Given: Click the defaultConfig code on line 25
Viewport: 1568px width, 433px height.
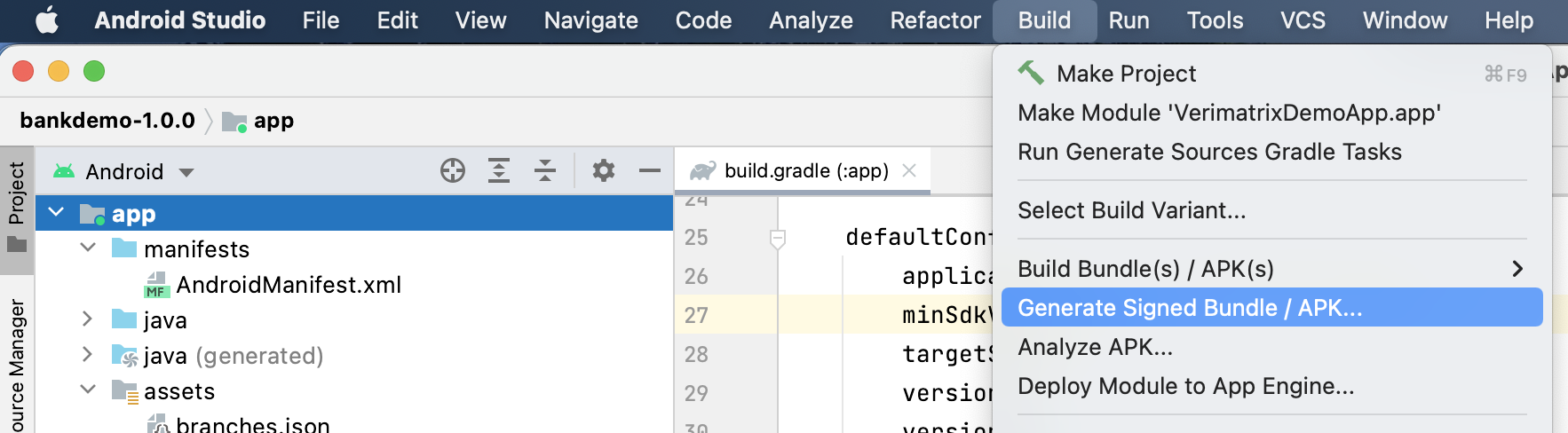Looking at the screenshot, I should (919, 237).
